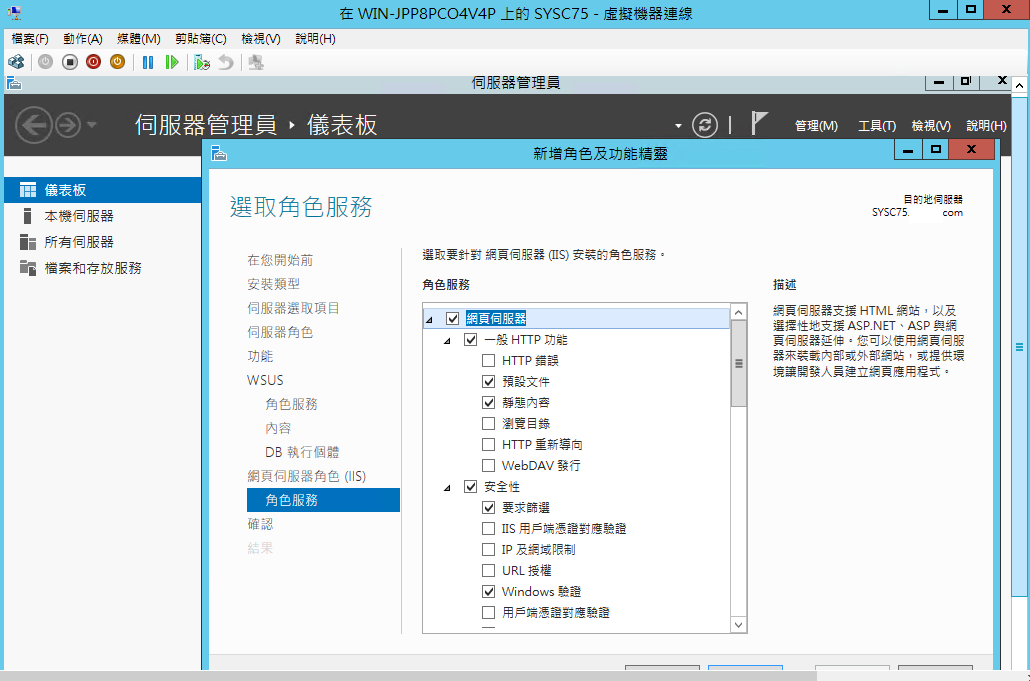Uncheck the 靜態內容 checkbox

point(488,403)
